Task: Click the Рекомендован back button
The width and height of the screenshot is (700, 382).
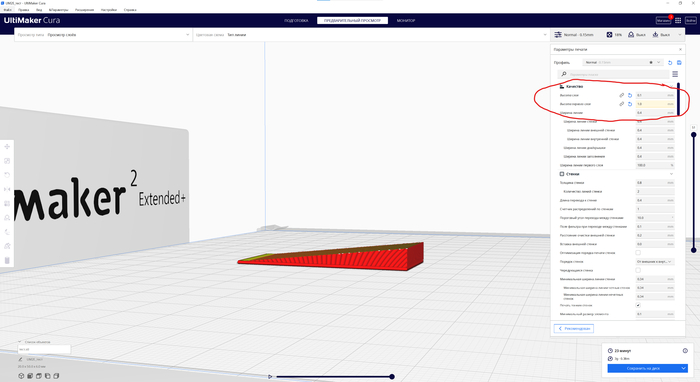Action: [574, 328]
